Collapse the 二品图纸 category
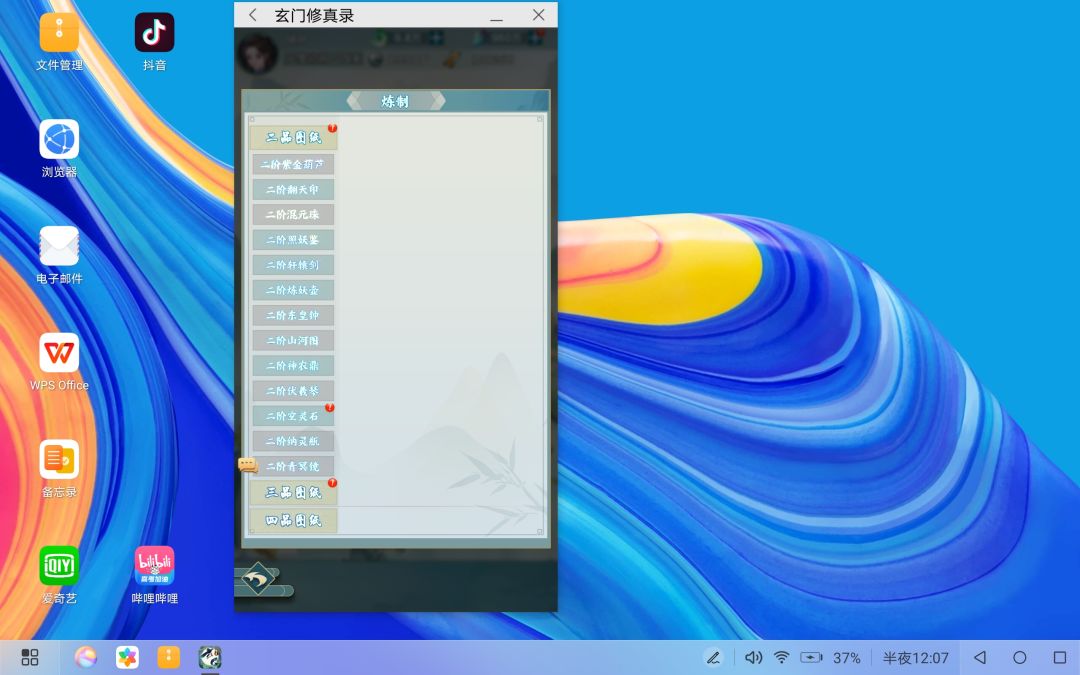The width and height of the screenshot is (1080, 675). (x=293, y=138)
